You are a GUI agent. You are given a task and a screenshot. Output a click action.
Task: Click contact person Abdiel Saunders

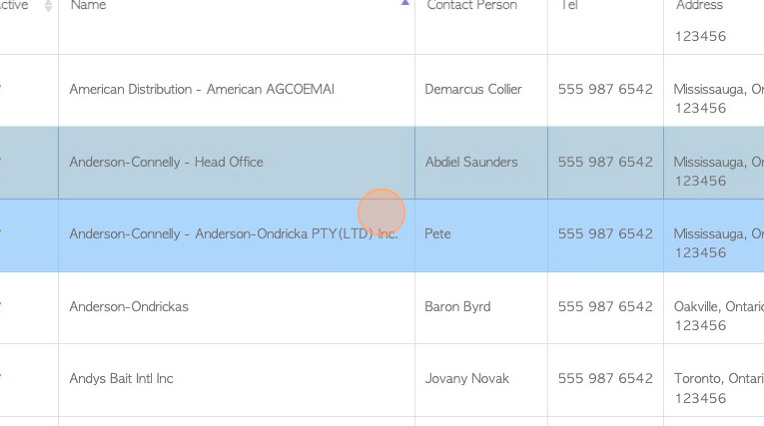point(471,162)
